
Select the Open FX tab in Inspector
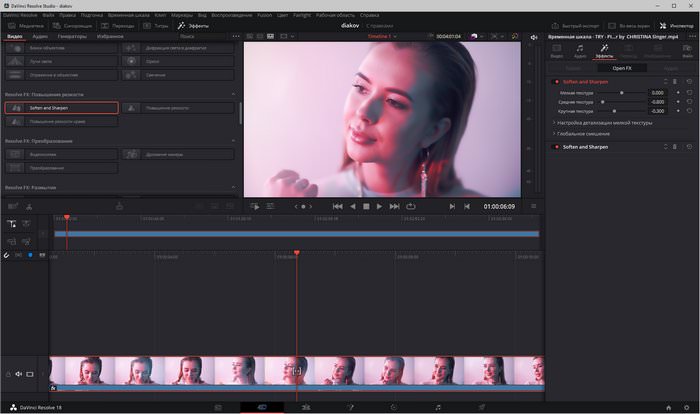pyautogui.click(x=620, y=68)
